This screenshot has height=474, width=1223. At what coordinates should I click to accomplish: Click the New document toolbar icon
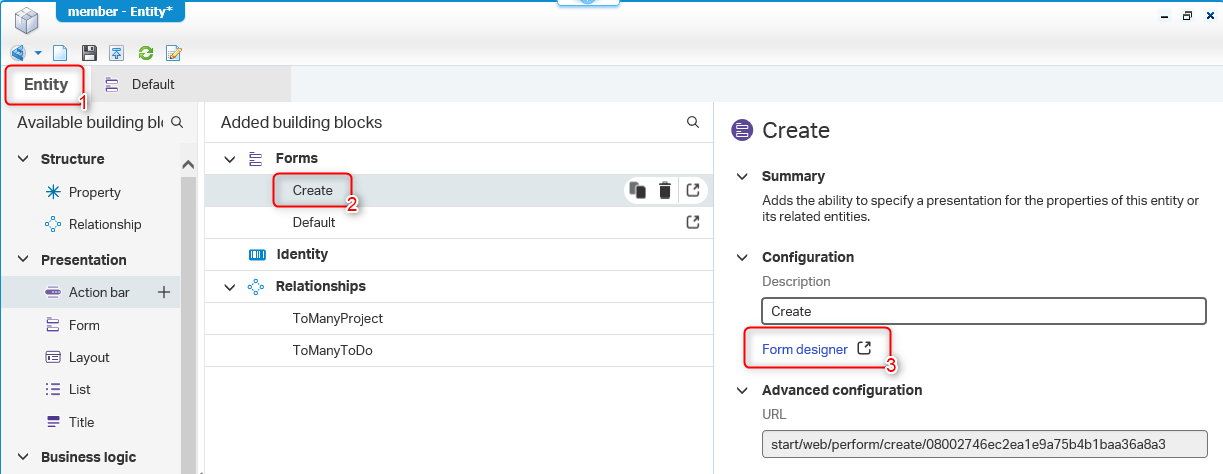point(61,53)
